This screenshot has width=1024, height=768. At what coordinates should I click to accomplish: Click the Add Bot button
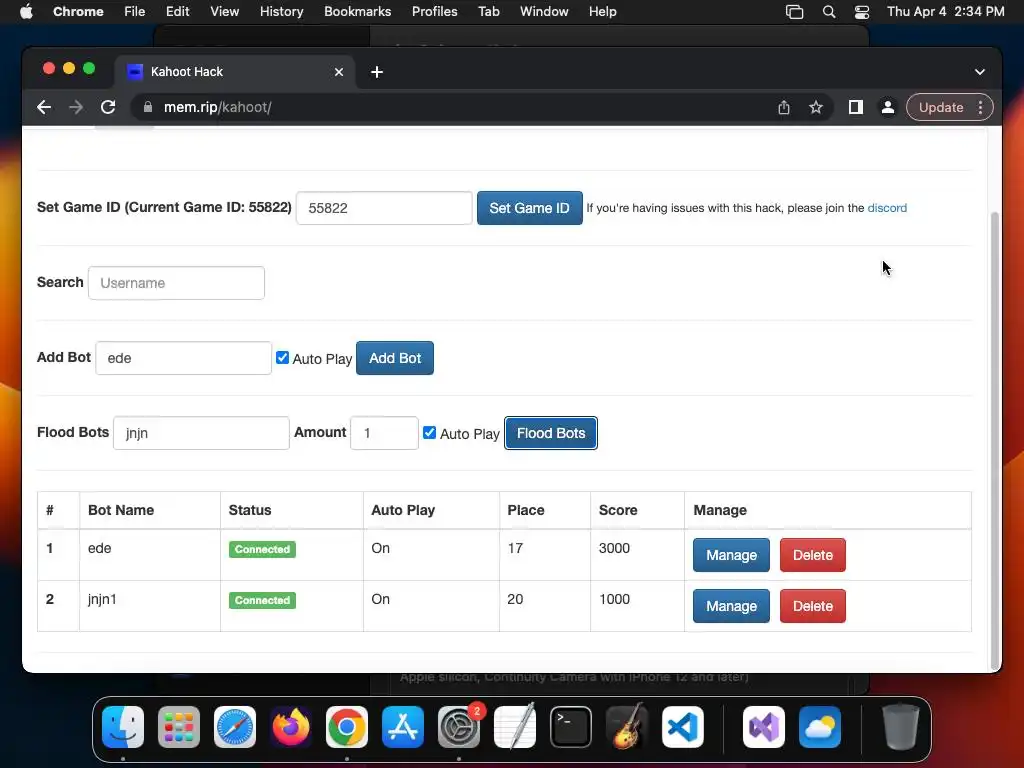(394, 358)
